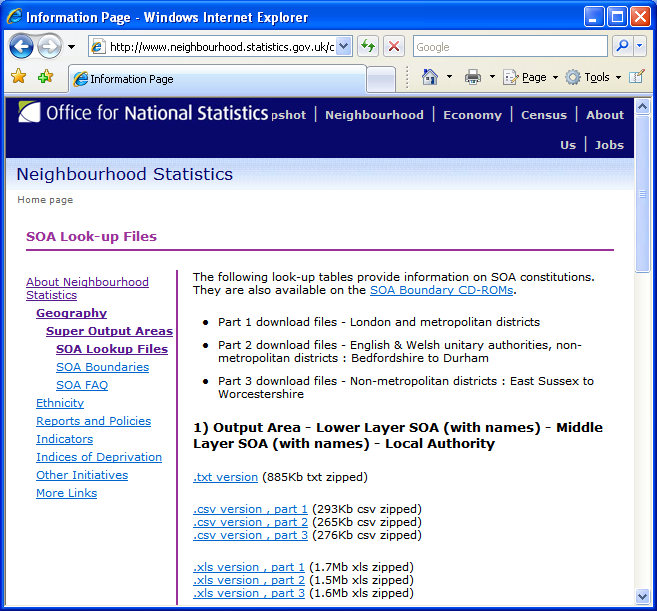Click in the Google search box
Screen dimensions: 657x611
pyautogui.click(x=509, y=47)
